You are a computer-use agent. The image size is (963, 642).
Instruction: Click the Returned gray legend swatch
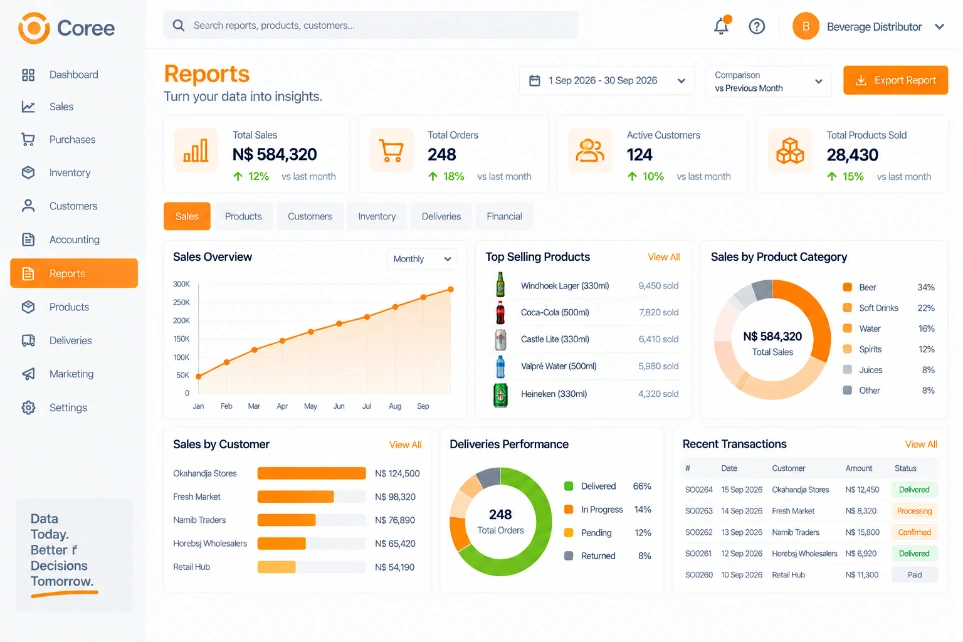(x=569, y=555)
